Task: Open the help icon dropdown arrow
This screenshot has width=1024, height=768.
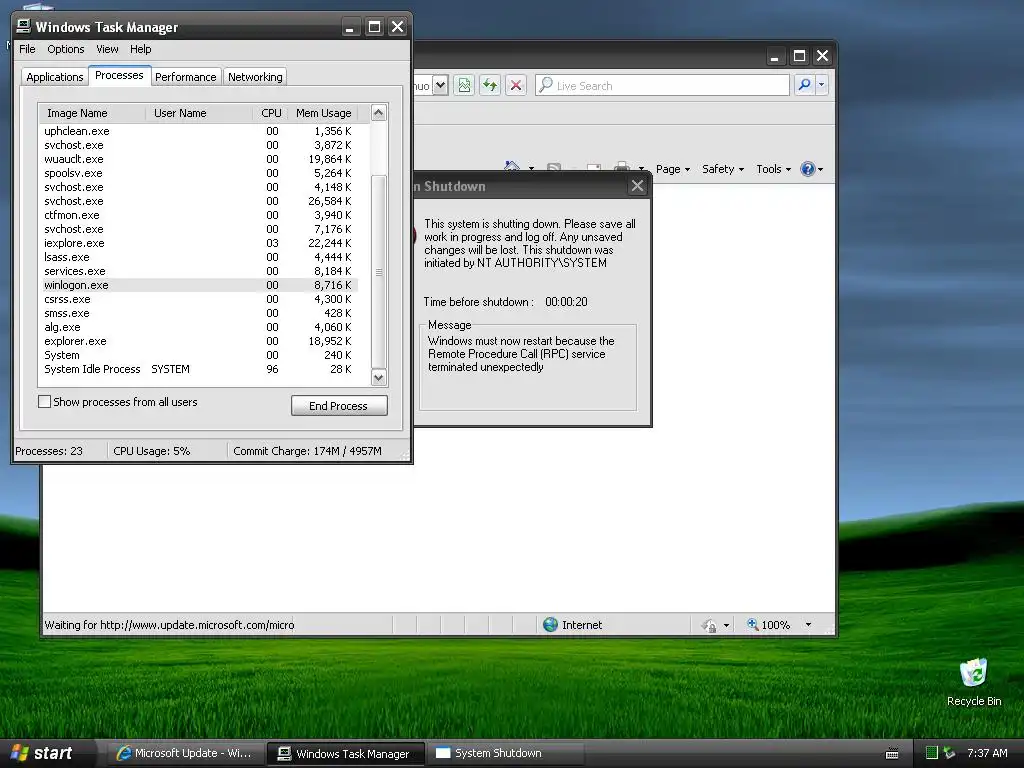Action: click(x=821, y=170)
